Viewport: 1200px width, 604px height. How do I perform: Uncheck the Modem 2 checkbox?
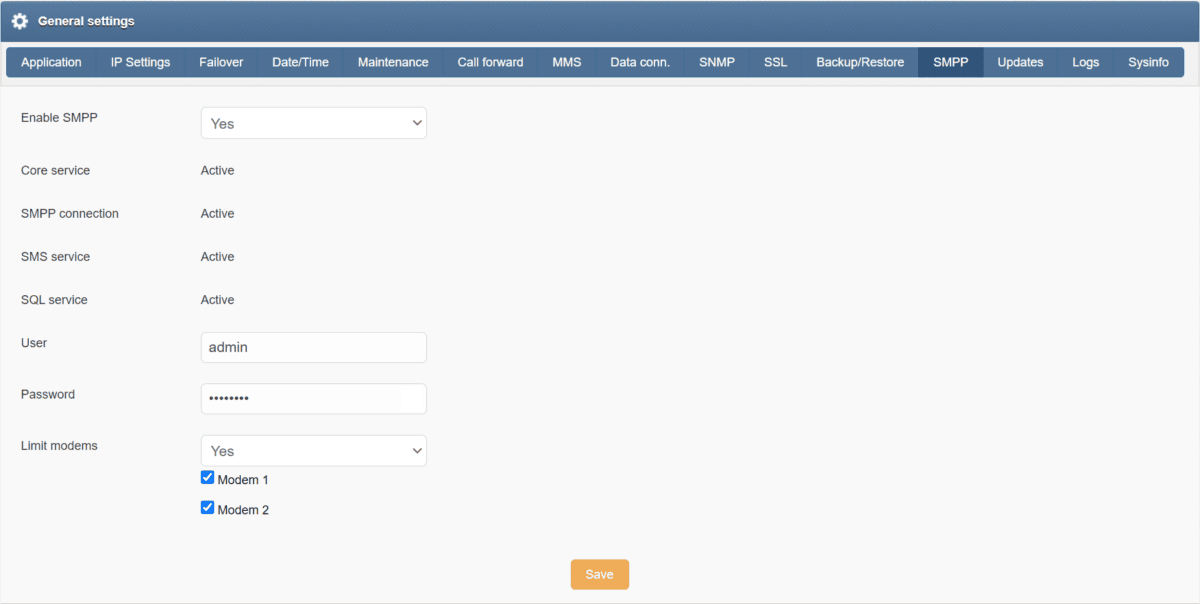[x=208, y=508]
